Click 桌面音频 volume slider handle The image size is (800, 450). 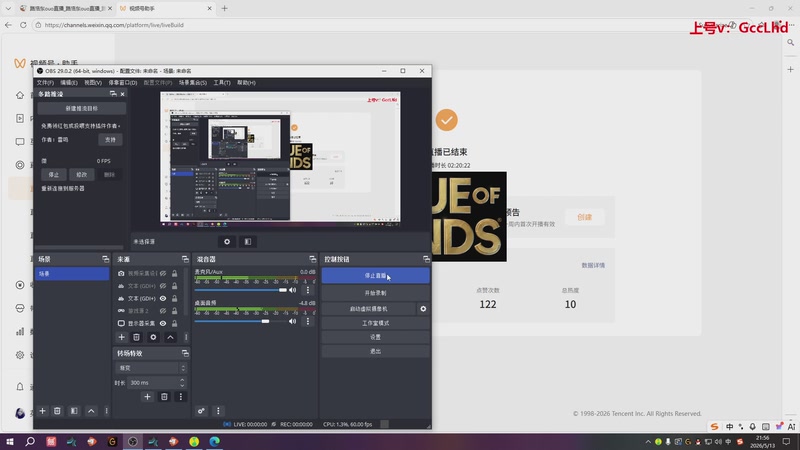pos(265,321)
